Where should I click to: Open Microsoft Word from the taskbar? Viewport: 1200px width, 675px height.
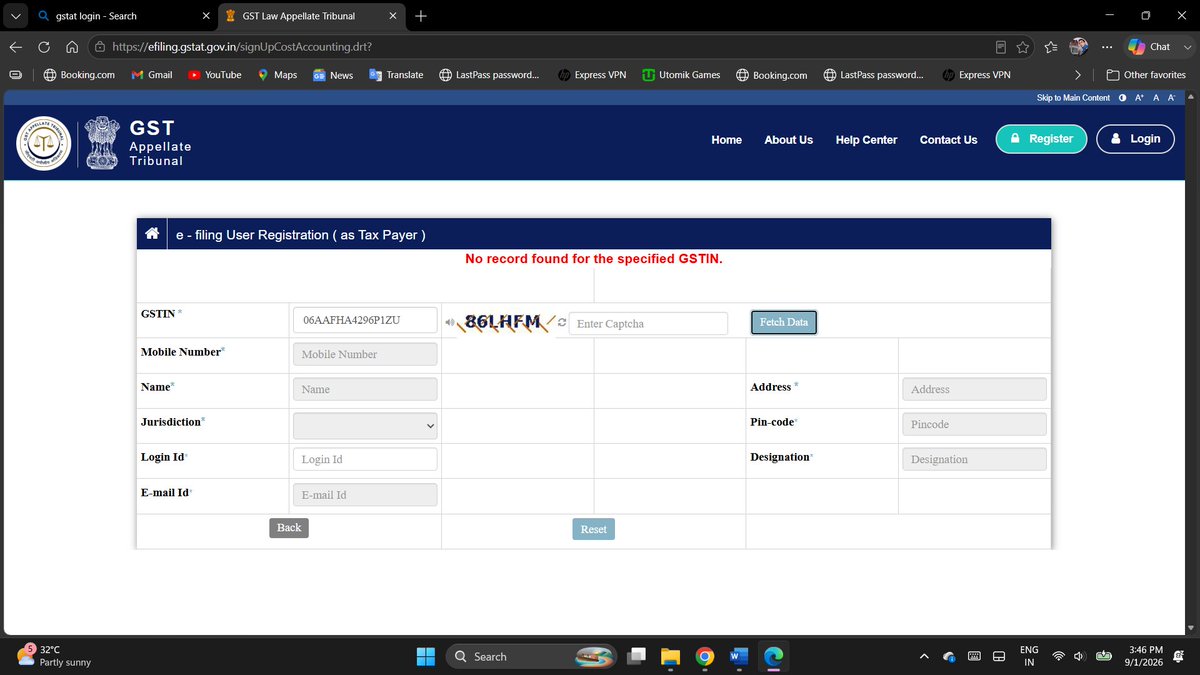[x=739, y=656]
